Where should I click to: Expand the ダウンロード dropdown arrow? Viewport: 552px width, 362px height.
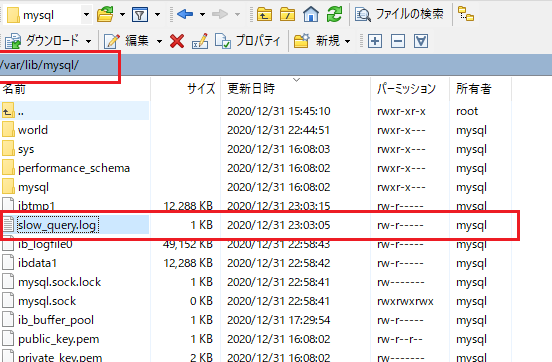pyautogui.click(x=88, y=41)
